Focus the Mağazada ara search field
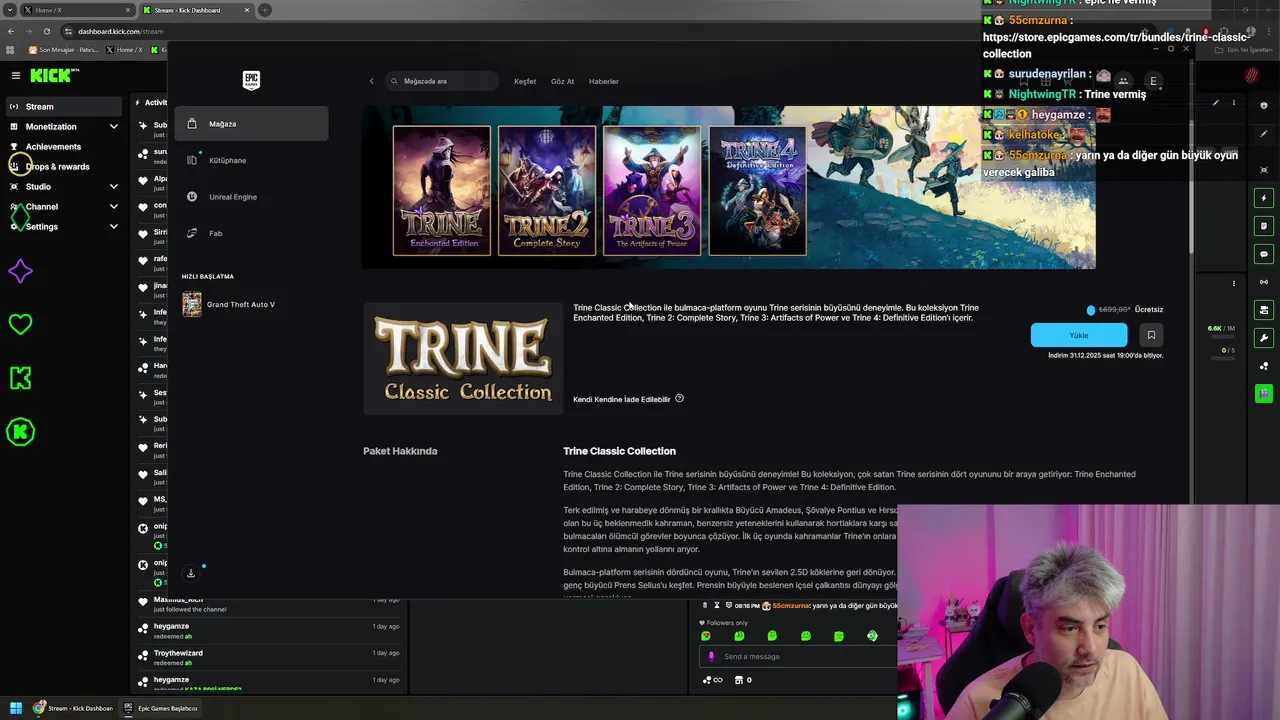This screenshot has width=1280, height=720. pos(440,81)
